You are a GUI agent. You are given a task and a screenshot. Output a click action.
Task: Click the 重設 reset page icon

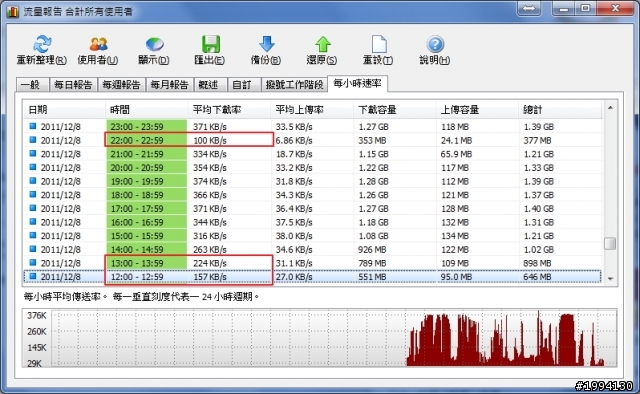[378, 44]
